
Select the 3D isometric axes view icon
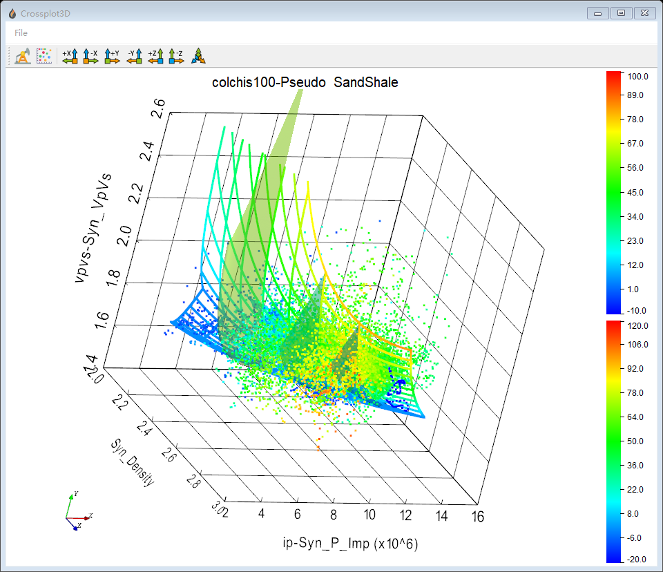tap(198, 56)
